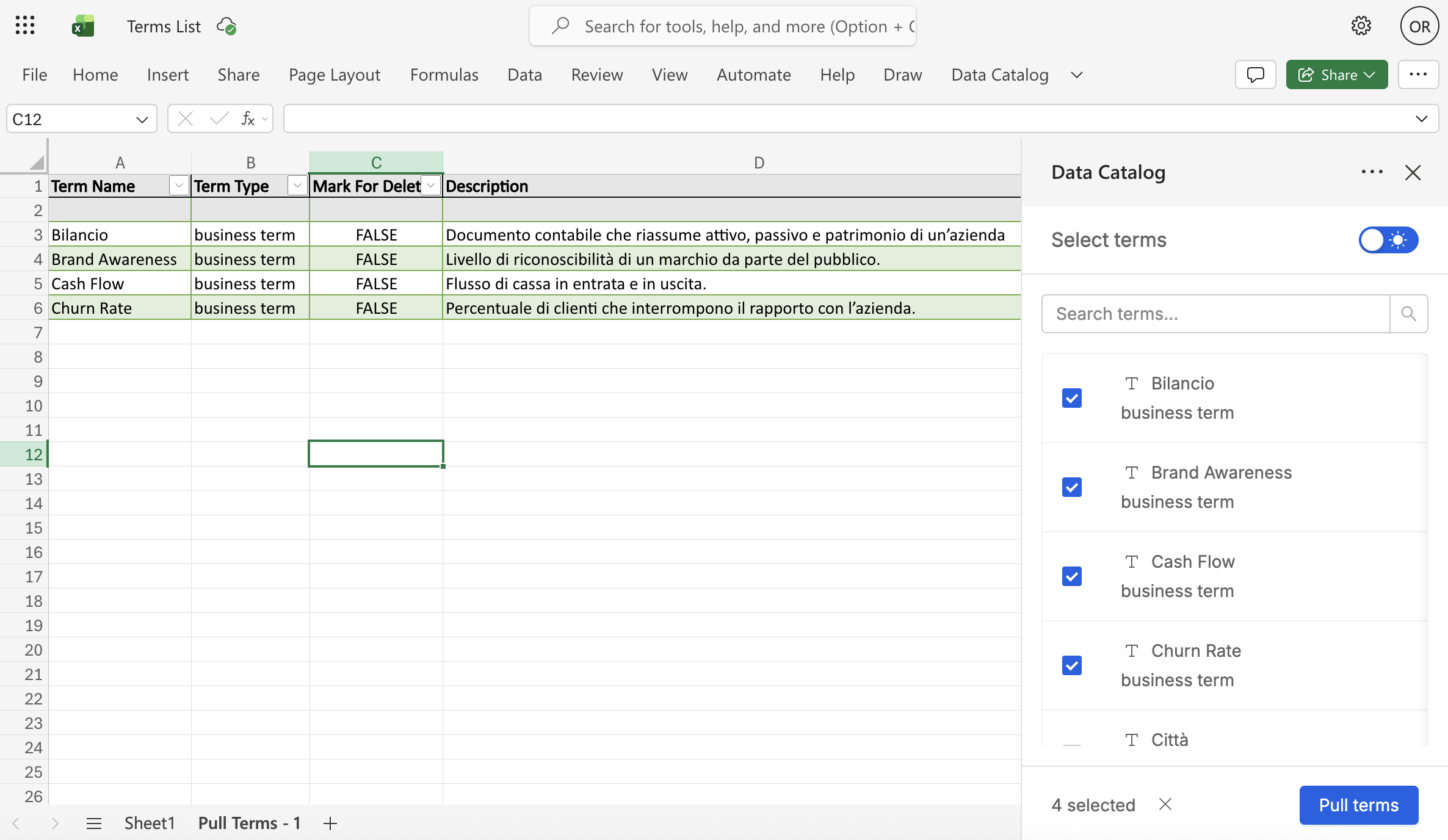Click the top search tools box

[723, 26]
